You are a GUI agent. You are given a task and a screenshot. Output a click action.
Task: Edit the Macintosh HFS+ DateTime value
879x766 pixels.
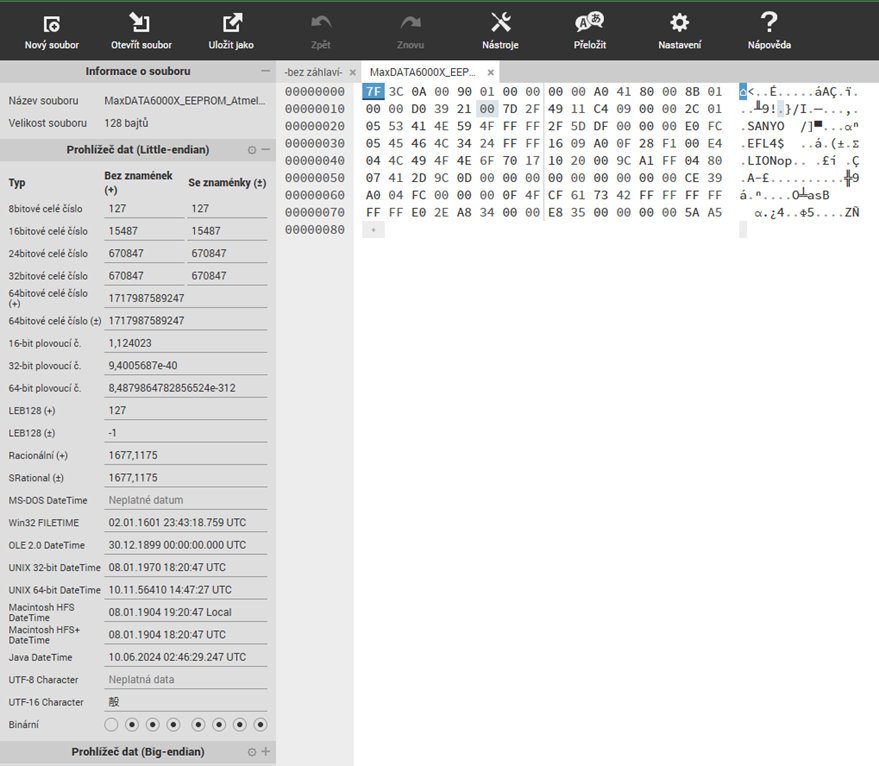(186, 635)
